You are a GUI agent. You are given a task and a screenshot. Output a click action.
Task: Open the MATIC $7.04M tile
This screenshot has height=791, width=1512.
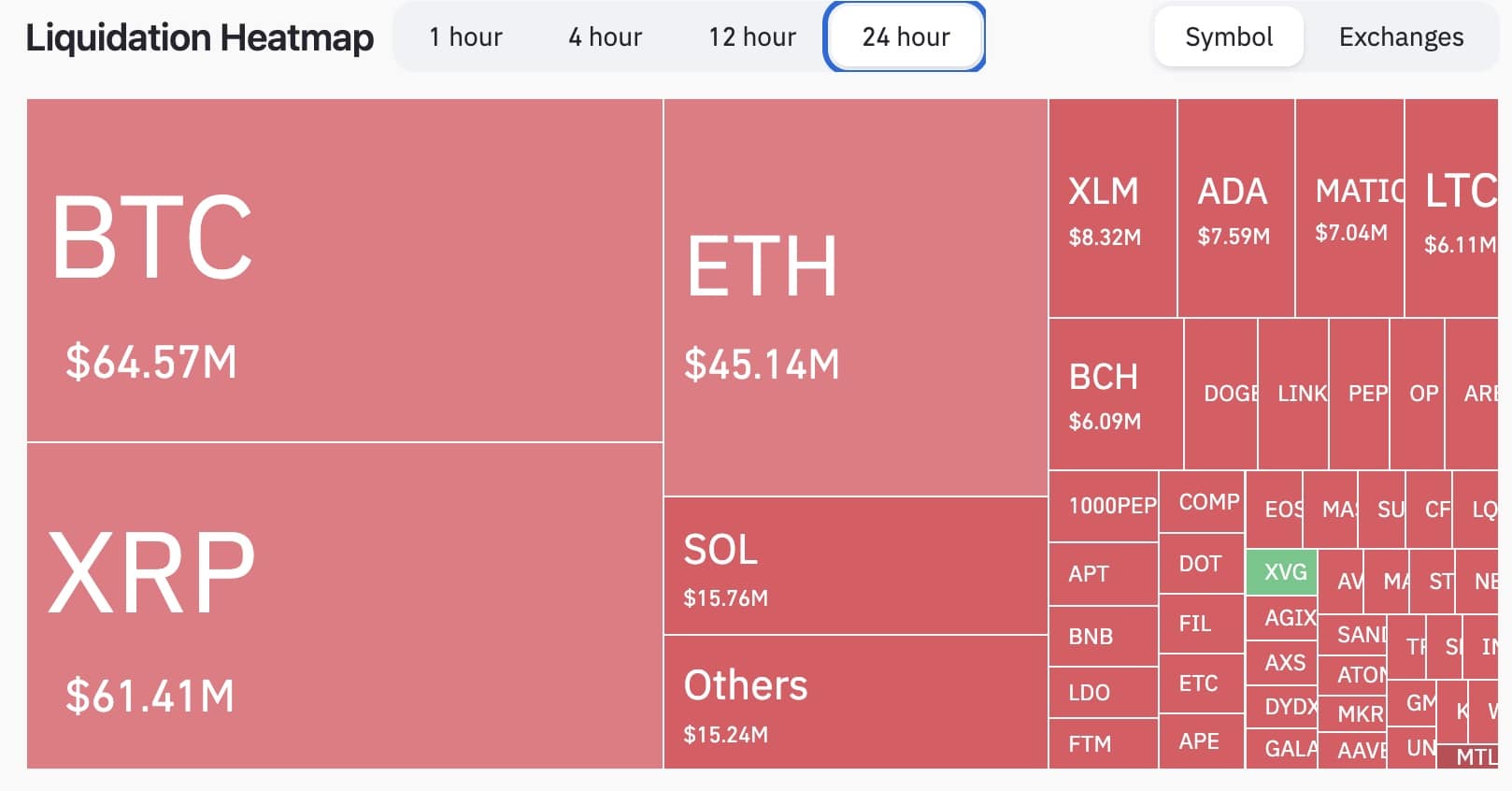[x=1349, y=209]
